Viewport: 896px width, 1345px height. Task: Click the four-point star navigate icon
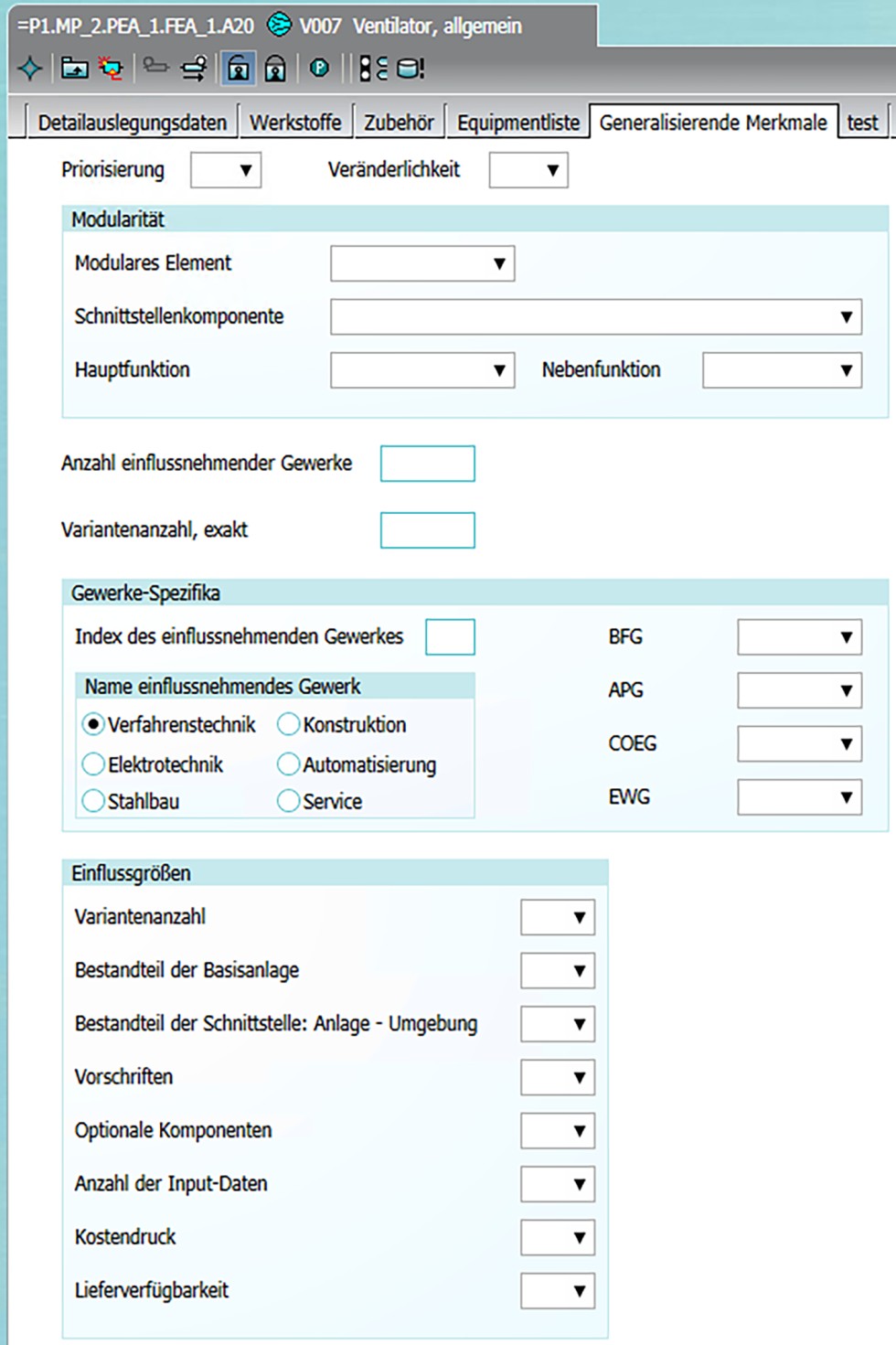30,69
